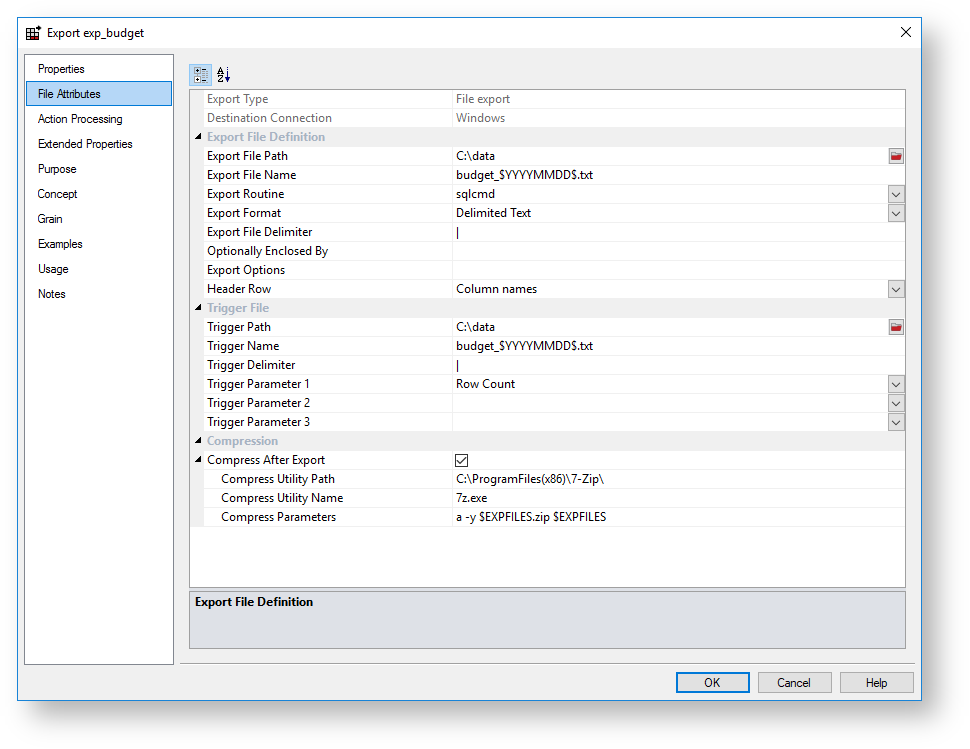Open the Trigger Parameter 3 dropdown
This screenshot has width=970, height=749.
point(896,422)
